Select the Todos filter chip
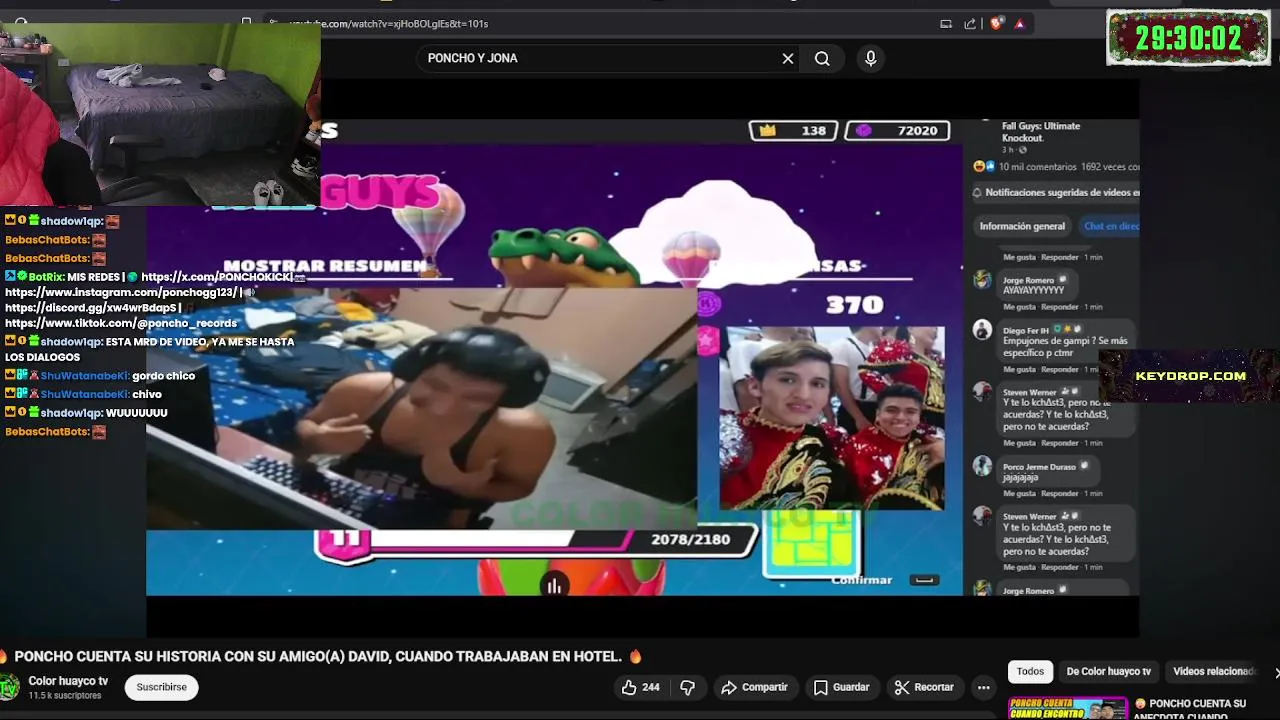This screenshot has width=1280, height=720. (x=1030, y=672)
